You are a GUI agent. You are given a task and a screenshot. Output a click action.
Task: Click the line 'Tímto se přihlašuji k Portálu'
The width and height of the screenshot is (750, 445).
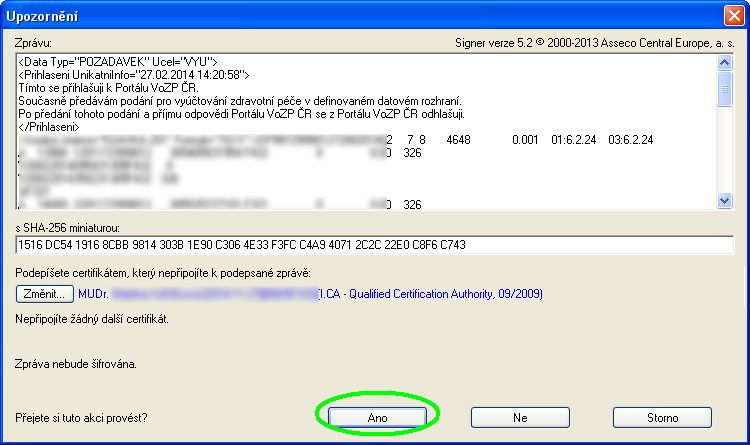click(x=101, y=88)
